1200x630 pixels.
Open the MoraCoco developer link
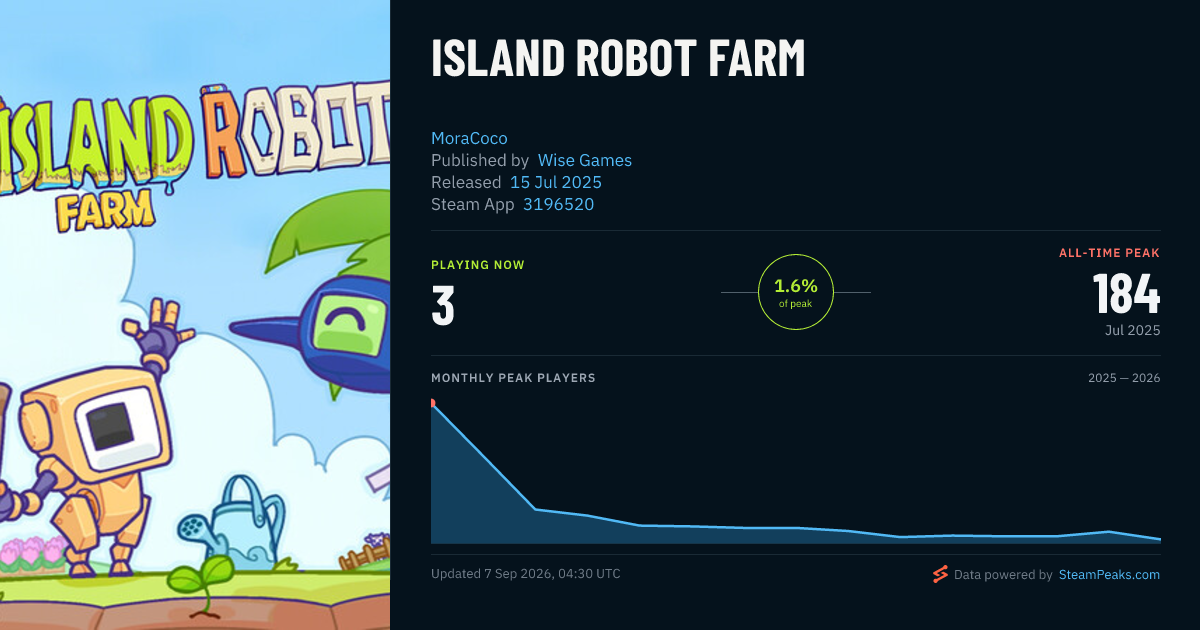[469, 138]
